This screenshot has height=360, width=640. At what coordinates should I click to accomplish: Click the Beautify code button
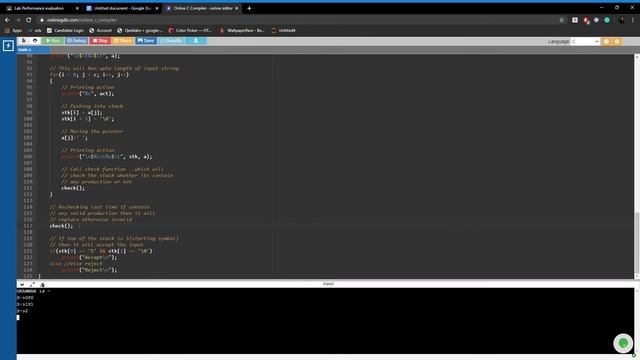click(171, 41)
